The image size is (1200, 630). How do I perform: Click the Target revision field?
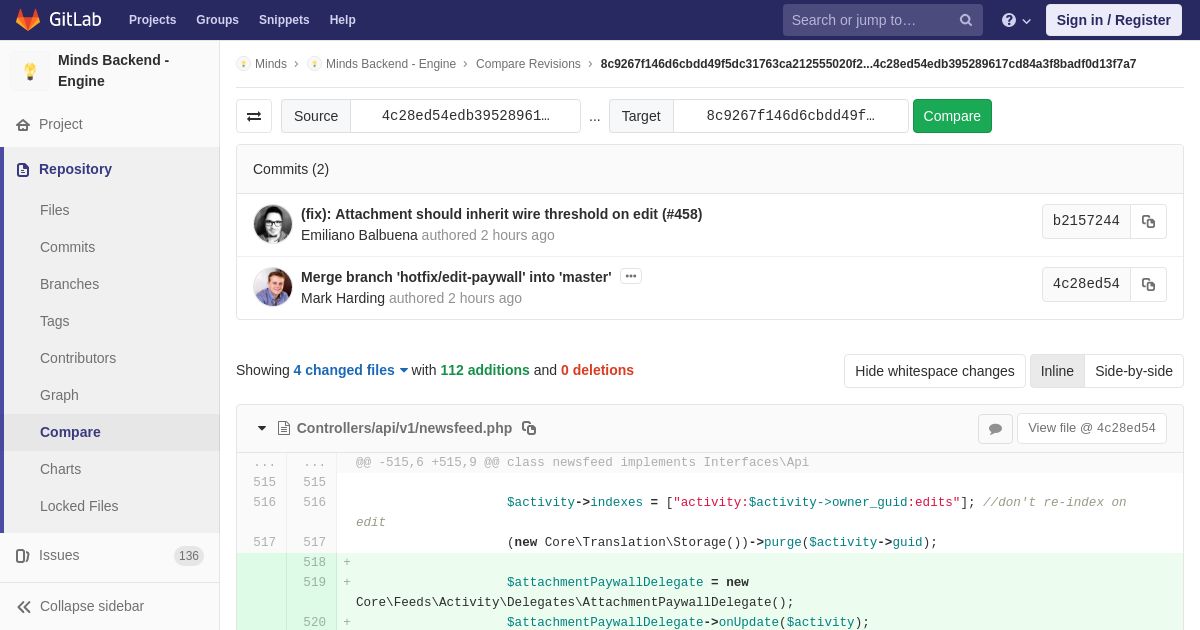(790, 116)
